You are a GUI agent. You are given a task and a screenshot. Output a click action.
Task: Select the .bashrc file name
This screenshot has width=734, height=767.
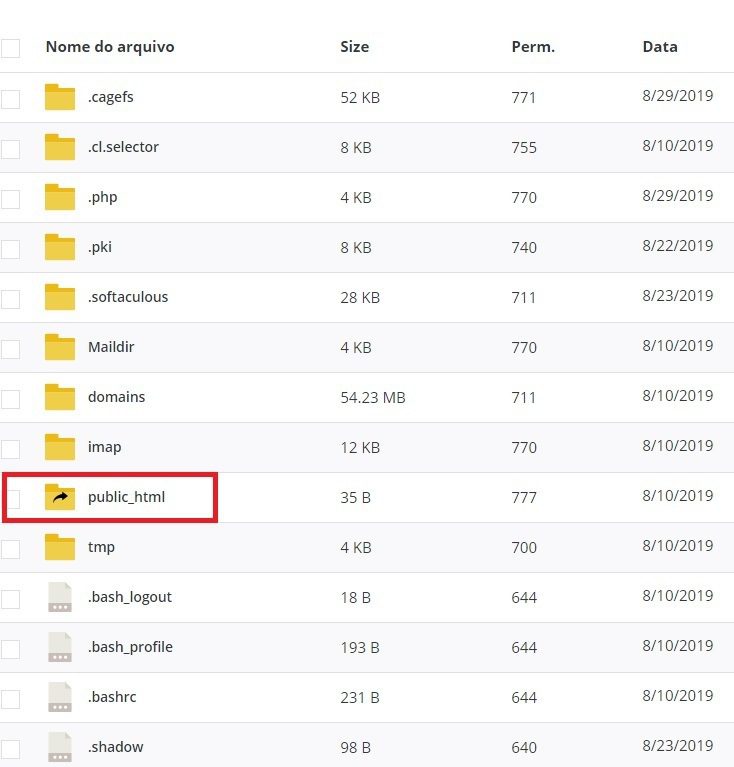pyautogui.click(x=112, y=697)
